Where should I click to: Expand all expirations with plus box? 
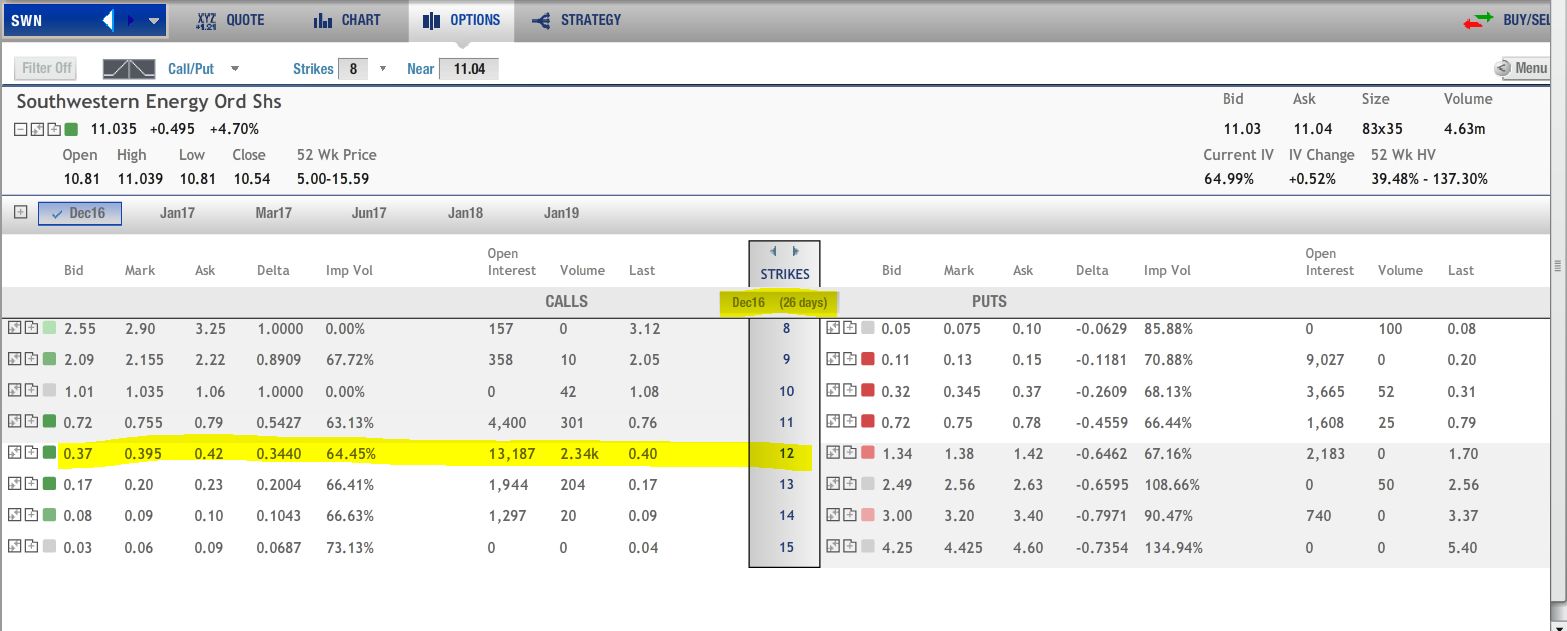point(20,212)
